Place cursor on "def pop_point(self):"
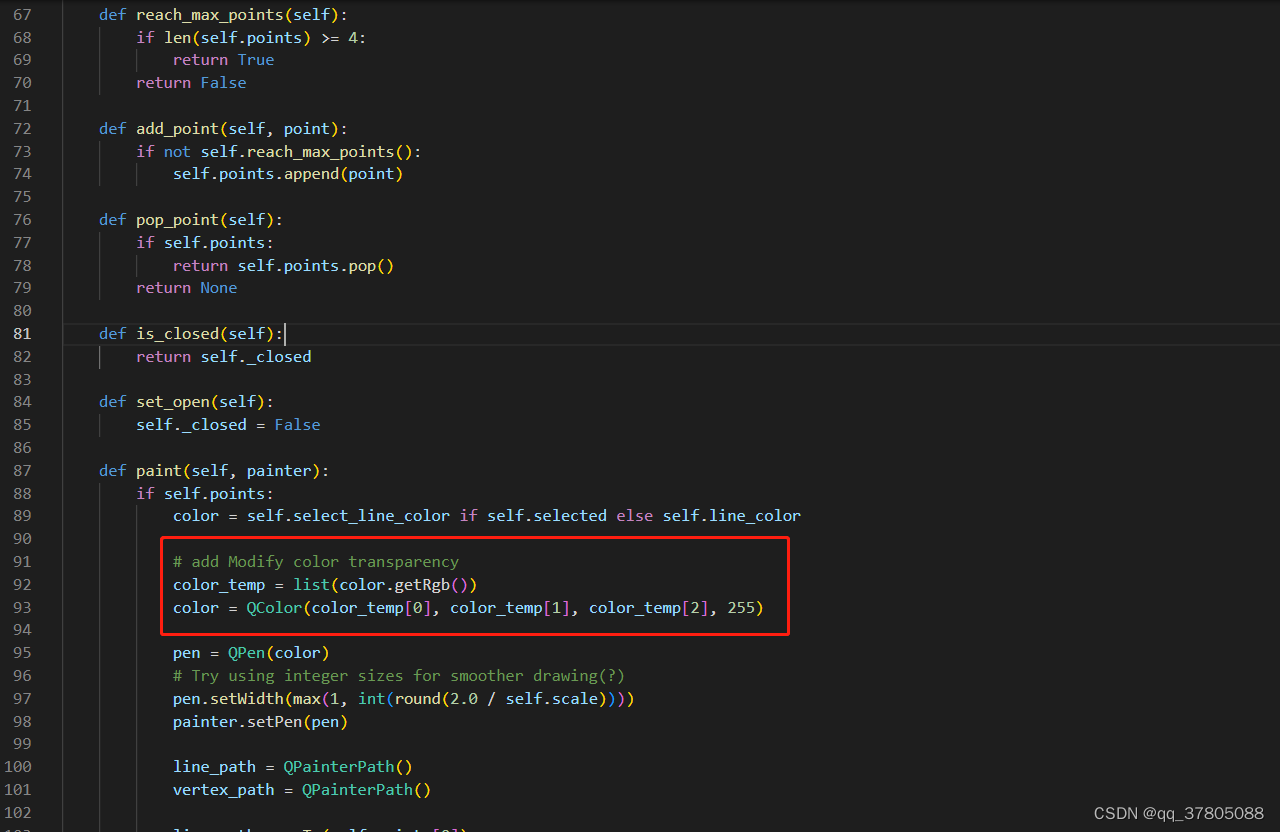 click(191, 220)
